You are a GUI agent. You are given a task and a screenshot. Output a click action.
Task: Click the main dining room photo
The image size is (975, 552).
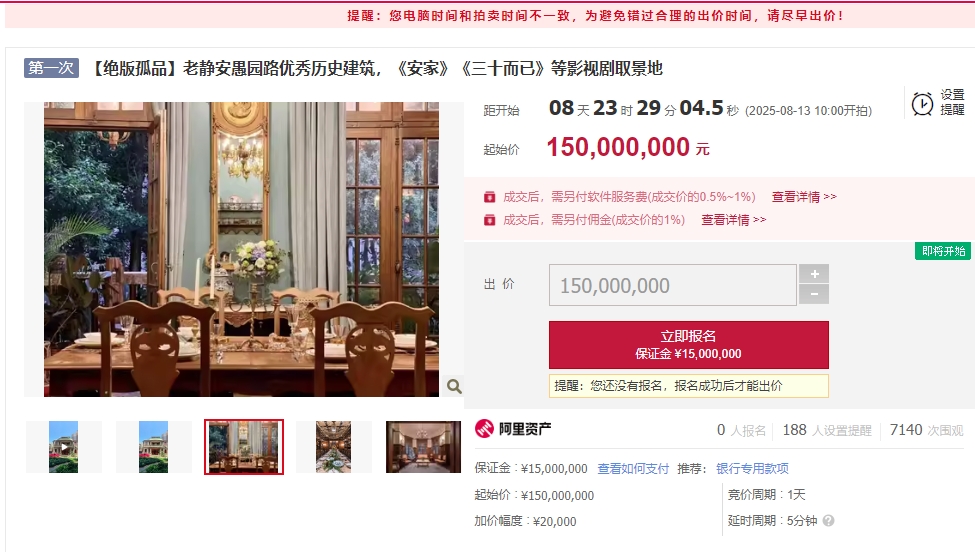[x=241, y=249]
